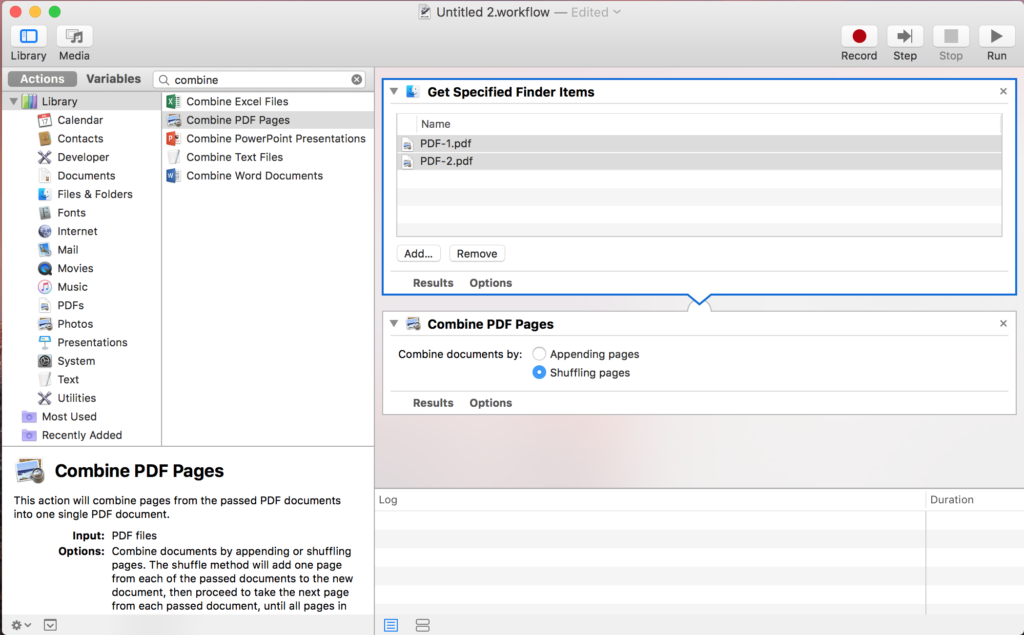Toggle the log list view at bottom
The width and height of the screenshot is (1024, 635).
tap(390, 624)
